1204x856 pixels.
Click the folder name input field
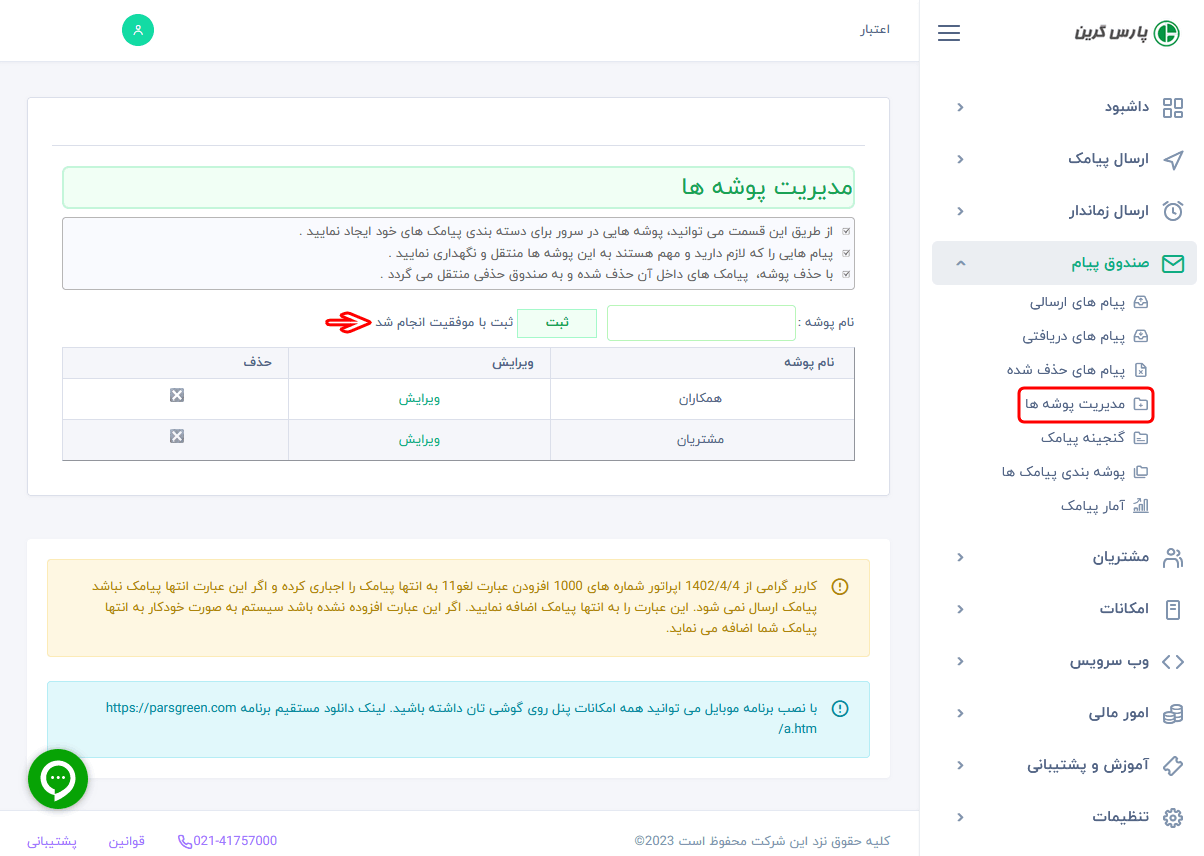click(x=700, y=323)
